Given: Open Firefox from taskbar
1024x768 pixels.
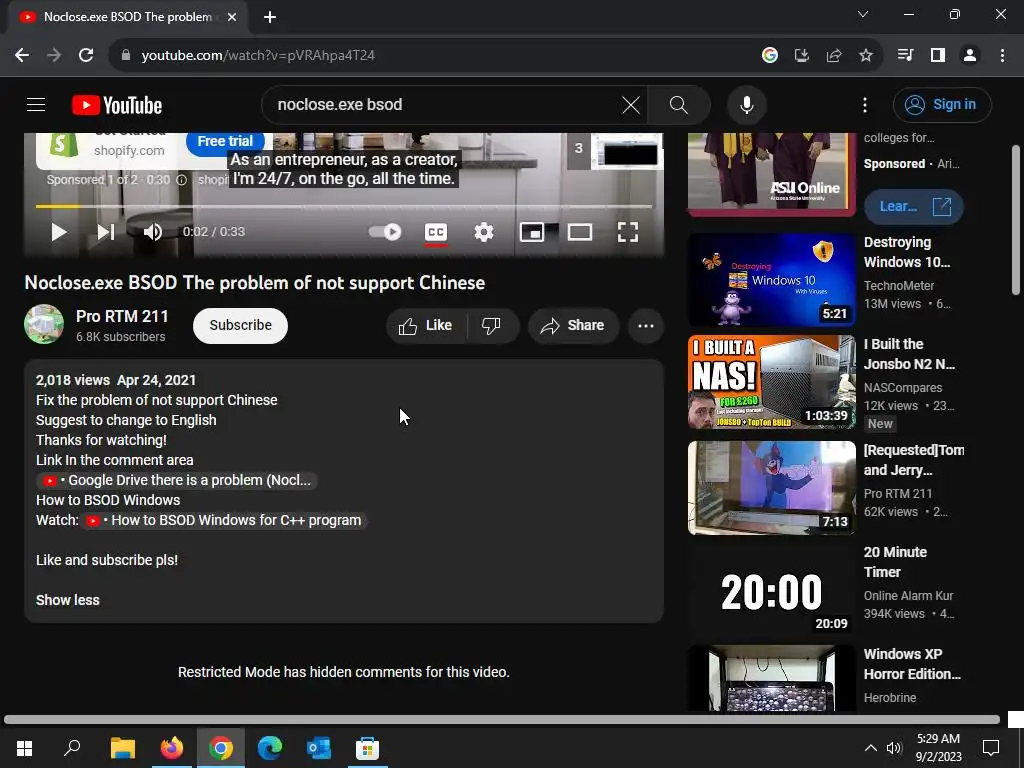Looking at the screenshot, I should [172, 748].
